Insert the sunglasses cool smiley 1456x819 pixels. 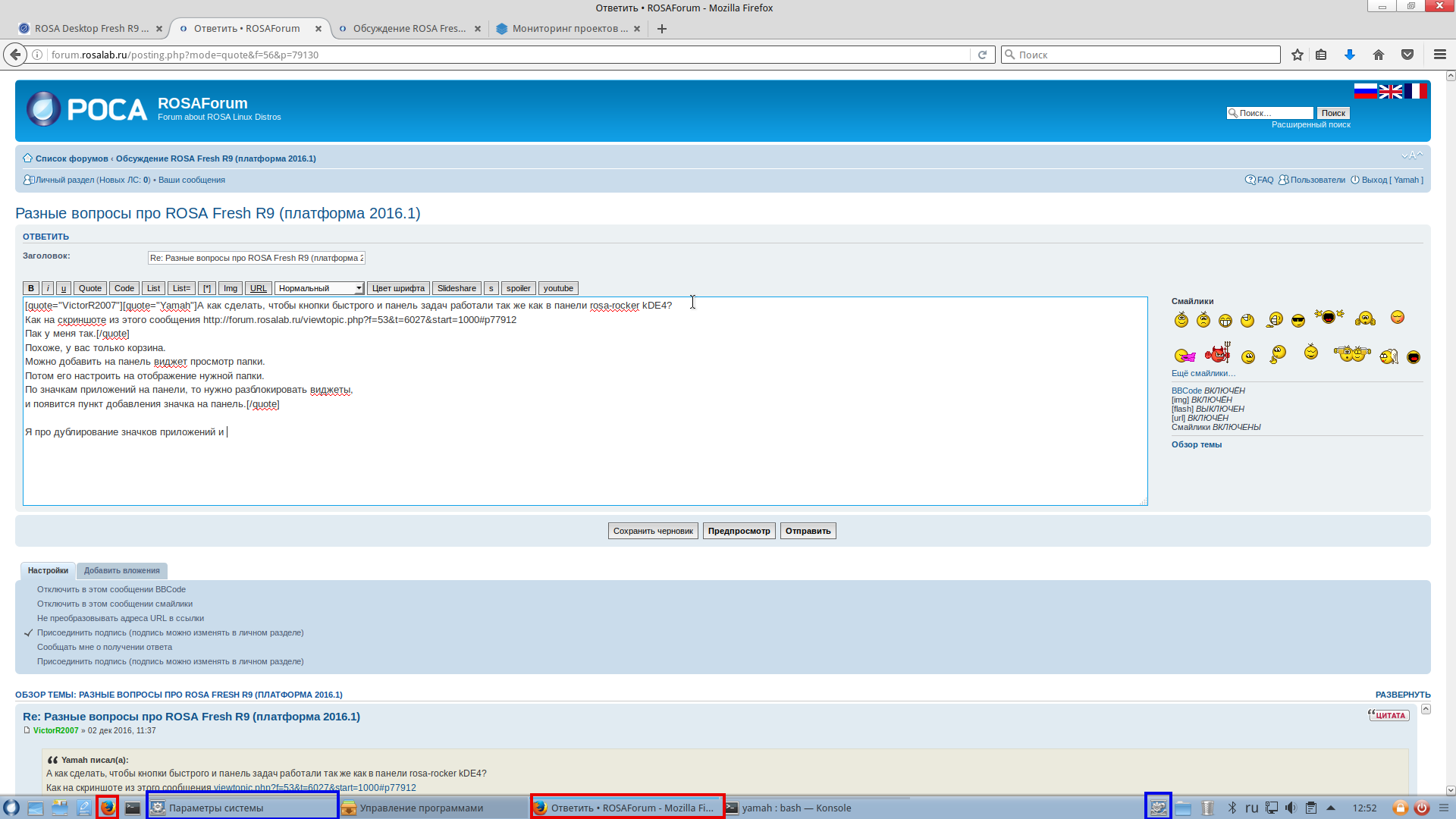(1298, 321)
